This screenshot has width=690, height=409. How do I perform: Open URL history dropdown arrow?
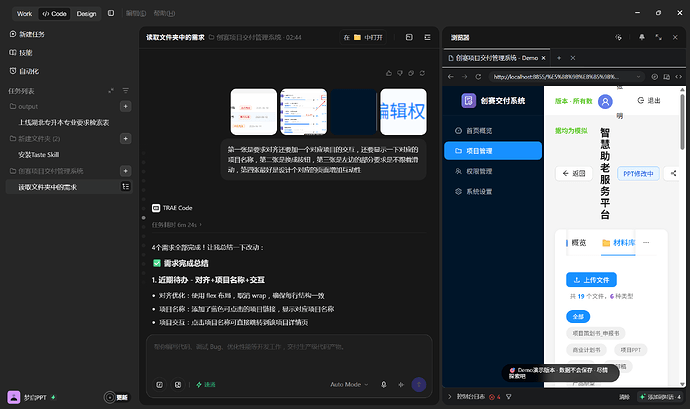(639, 77)
